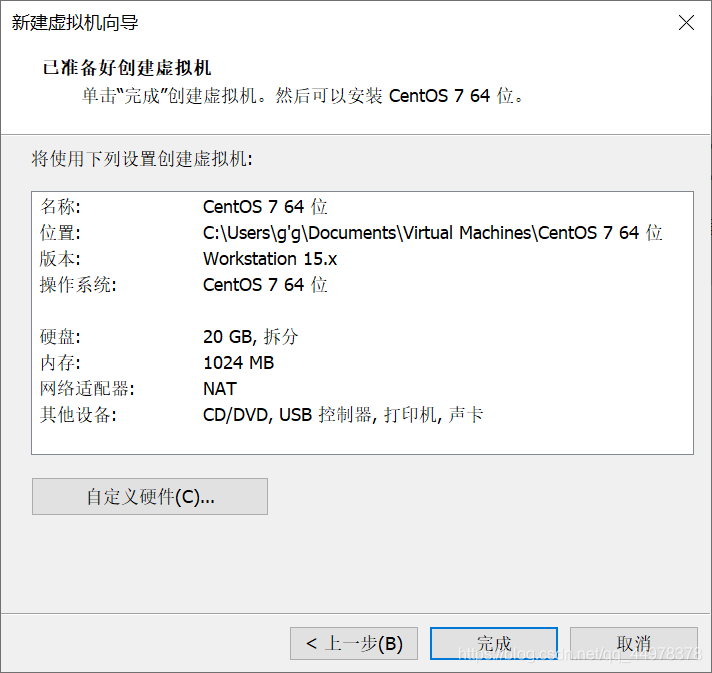Select the memory value 1024 MB
712x673 pixels.
[x=239, y=363]
